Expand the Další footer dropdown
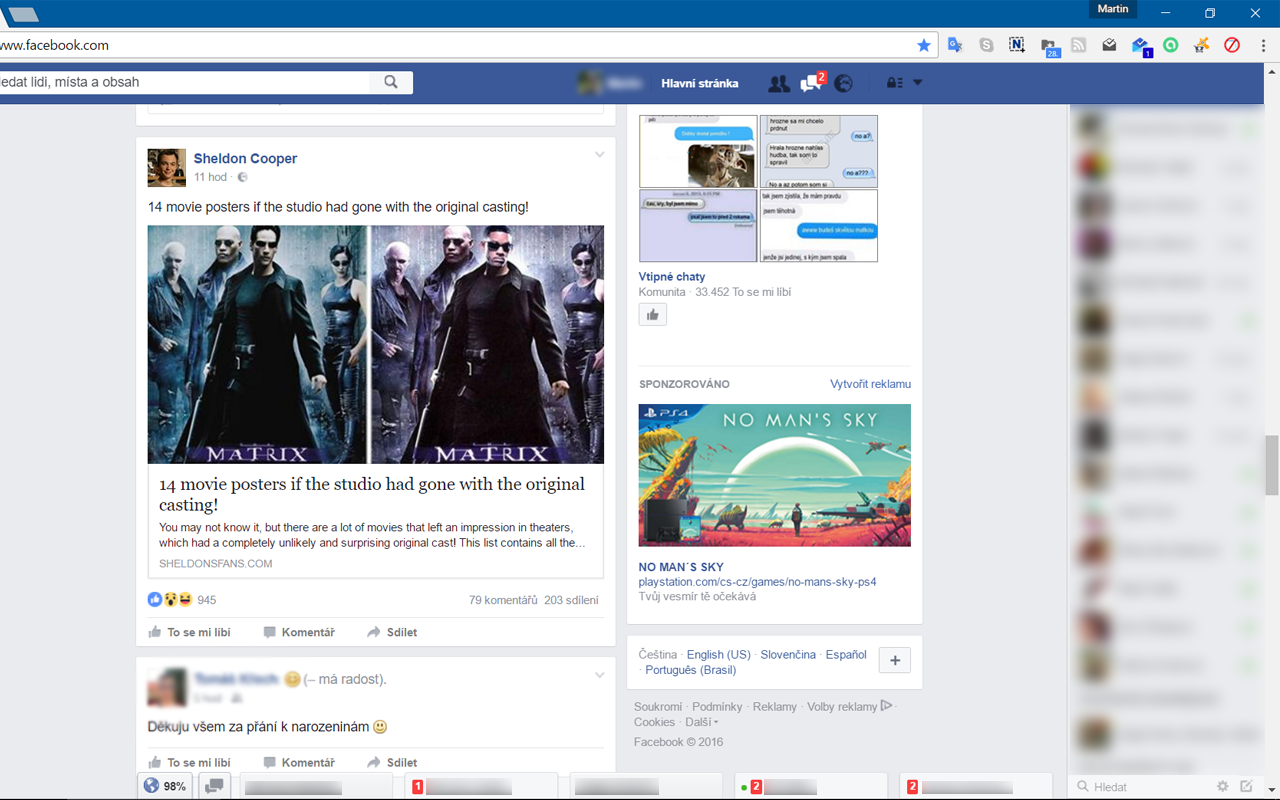The height and width of the screenshot is (800, 1280). tap(701, 722)
